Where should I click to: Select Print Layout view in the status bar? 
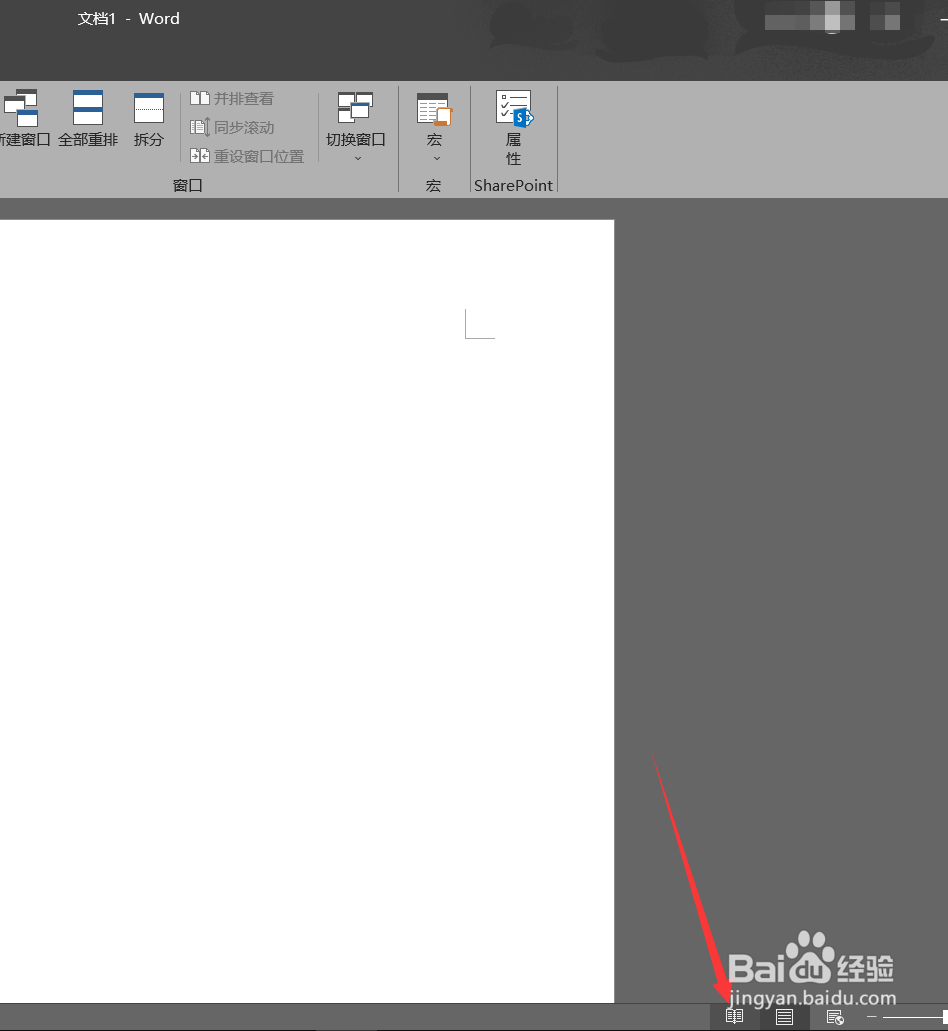coord(784,1017)
